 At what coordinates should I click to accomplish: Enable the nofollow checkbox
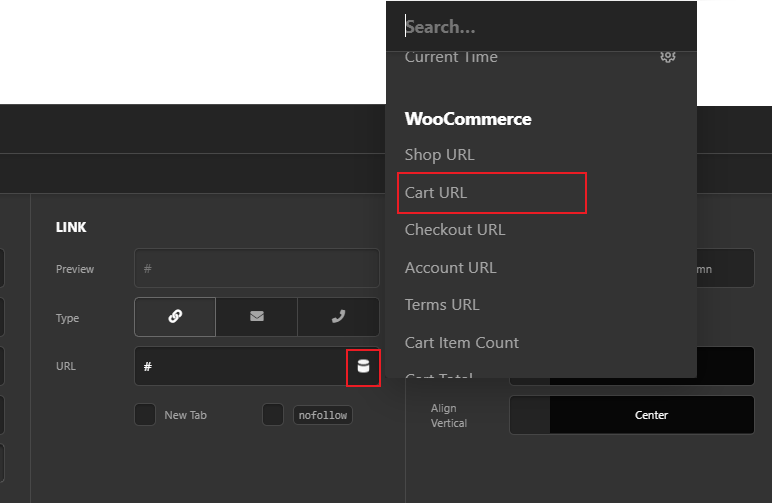(x=273, y=415)
